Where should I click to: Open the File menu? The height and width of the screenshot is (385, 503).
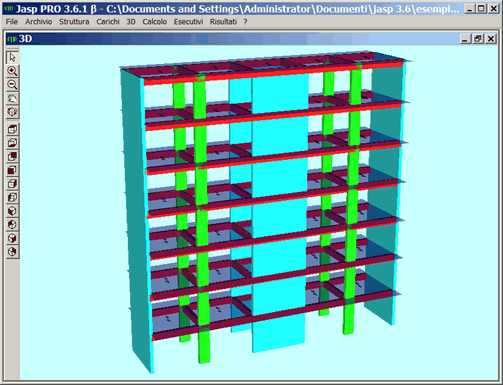[x=12, y=22]
